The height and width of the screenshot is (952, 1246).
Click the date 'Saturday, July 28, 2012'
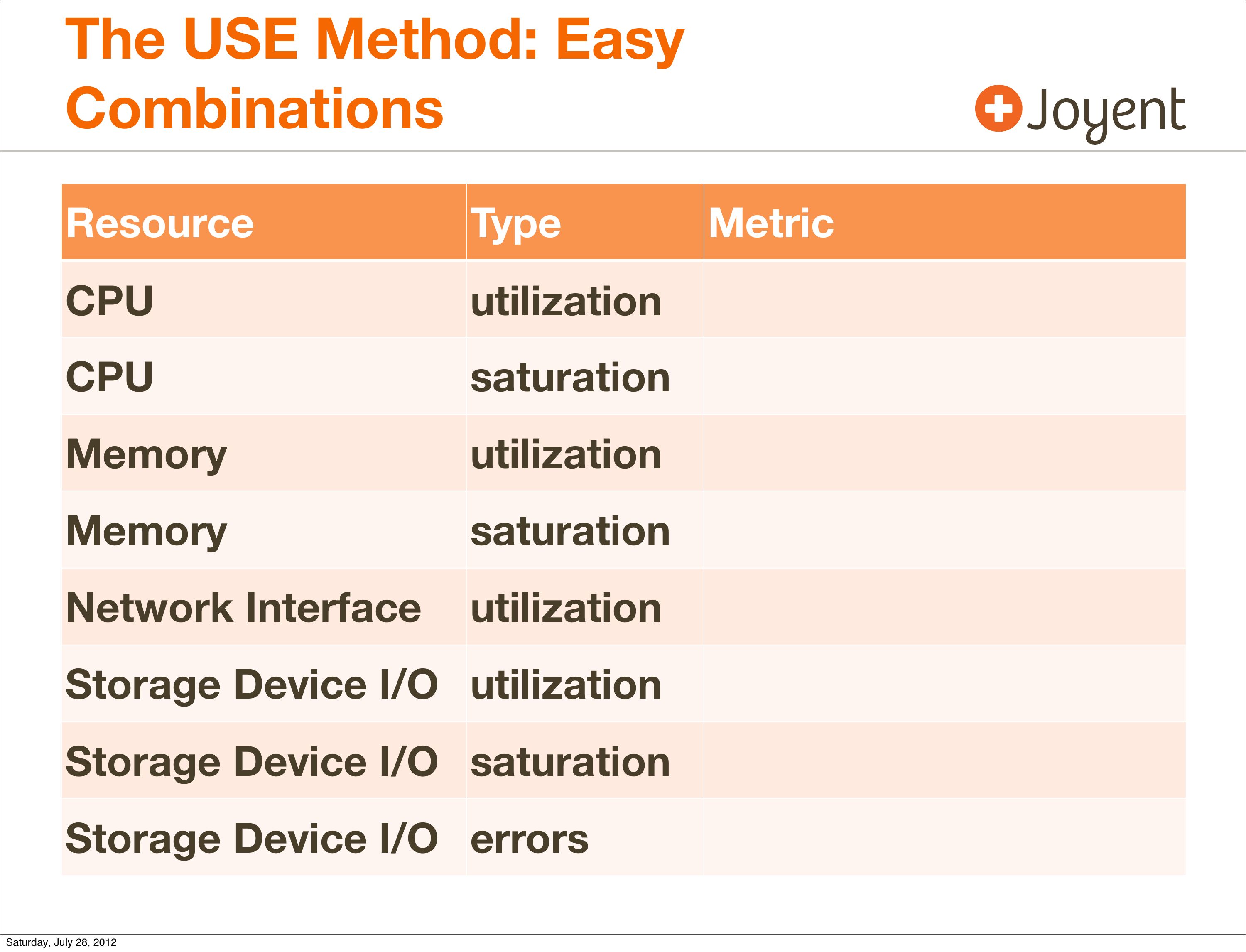point(61,942)
